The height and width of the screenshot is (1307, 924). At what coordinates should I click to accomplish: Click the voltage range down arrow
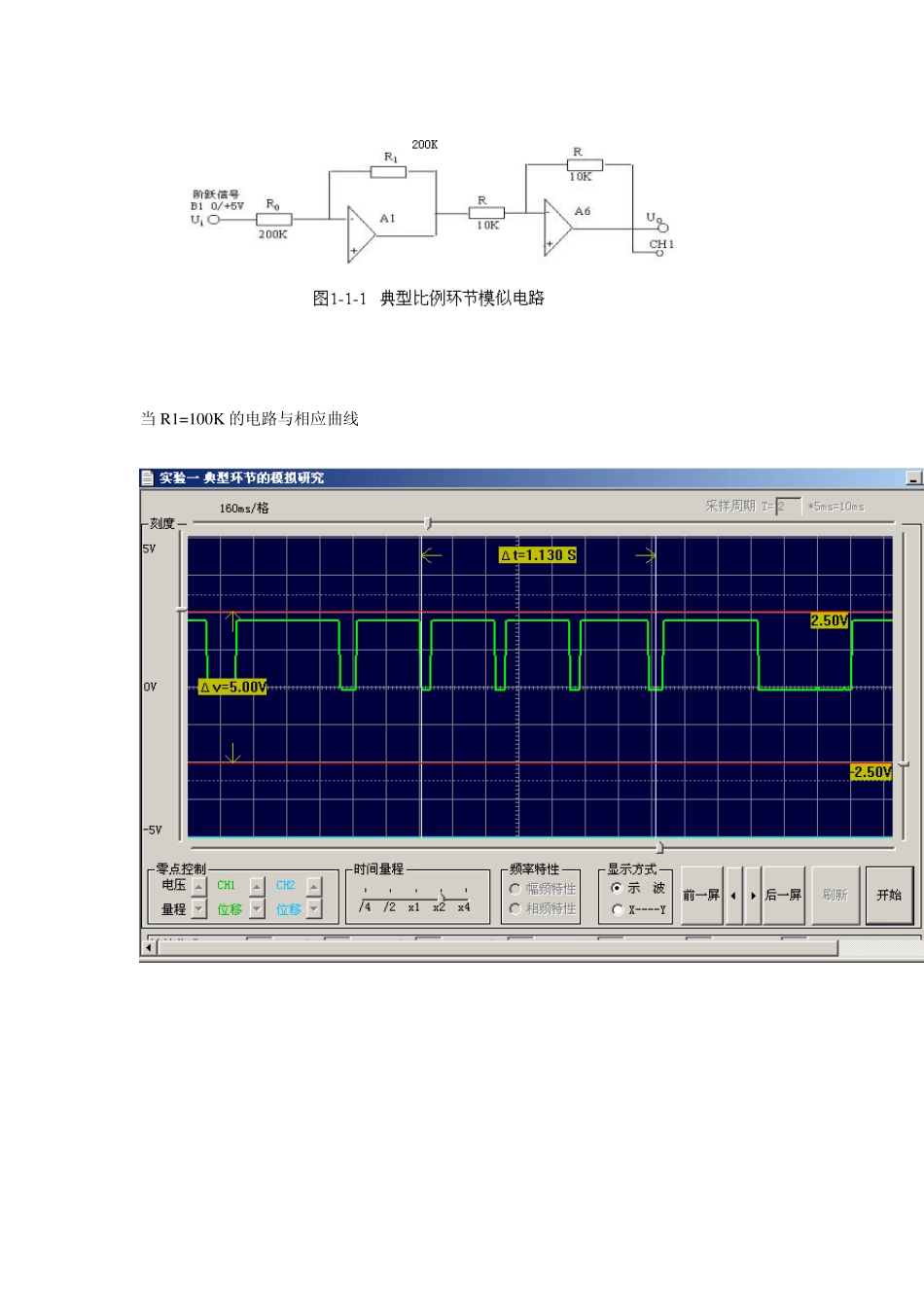coord(198,909)
